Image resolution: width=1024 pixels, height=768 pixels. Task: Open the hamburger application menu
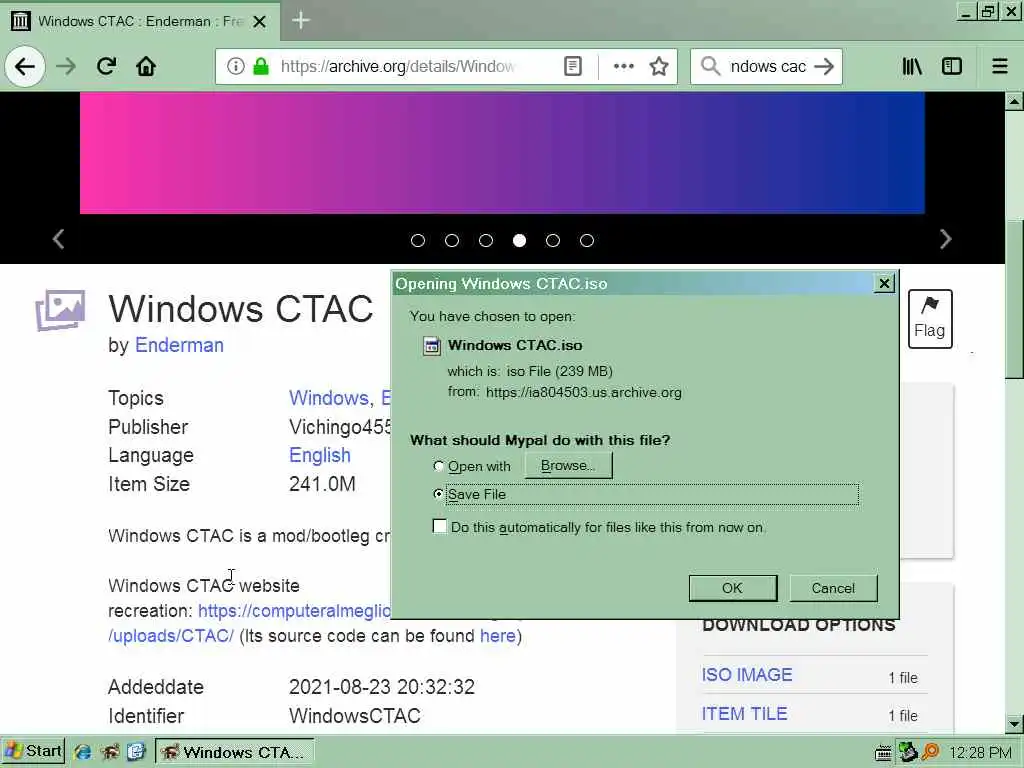click(x=1000, y=66)
